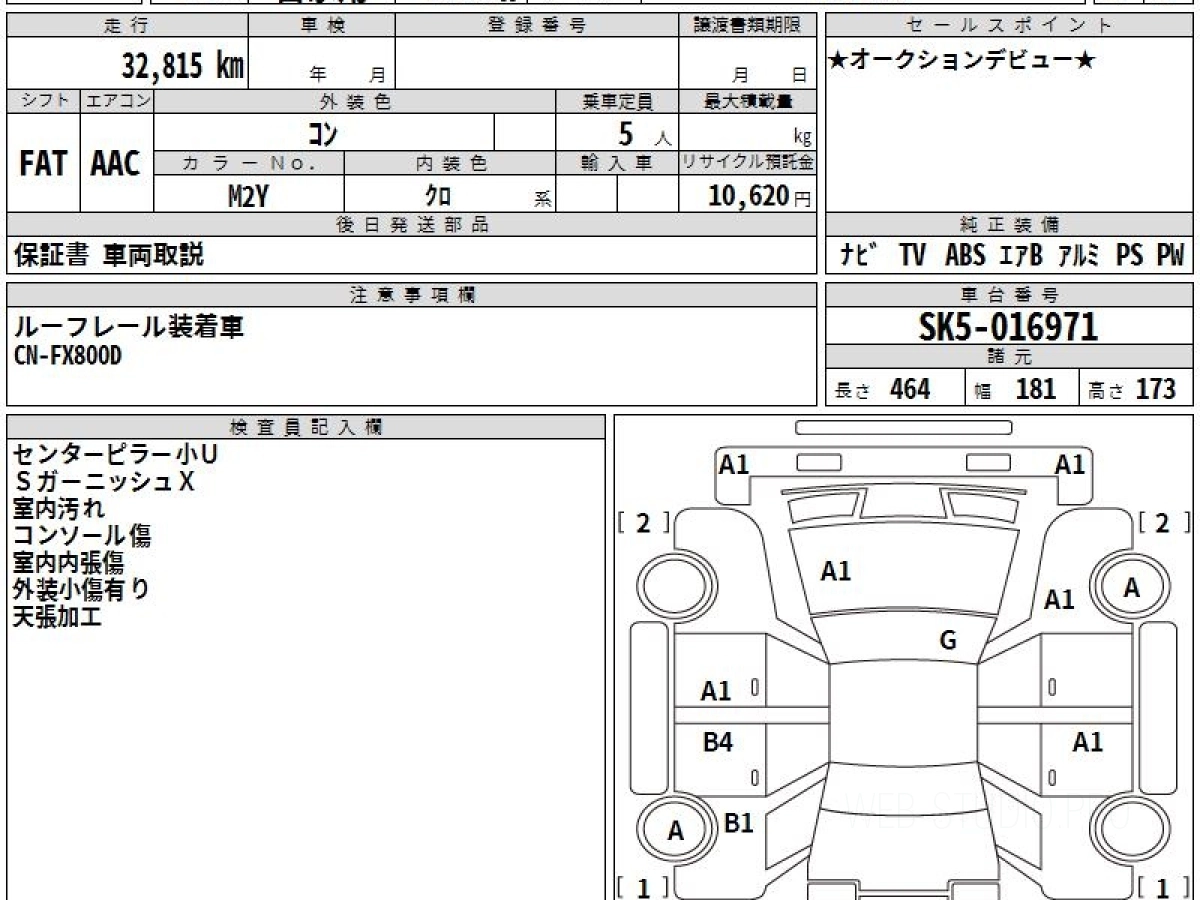1200x900 pixels.
Task: Click the width value 181
Action: coord(1035,389)
